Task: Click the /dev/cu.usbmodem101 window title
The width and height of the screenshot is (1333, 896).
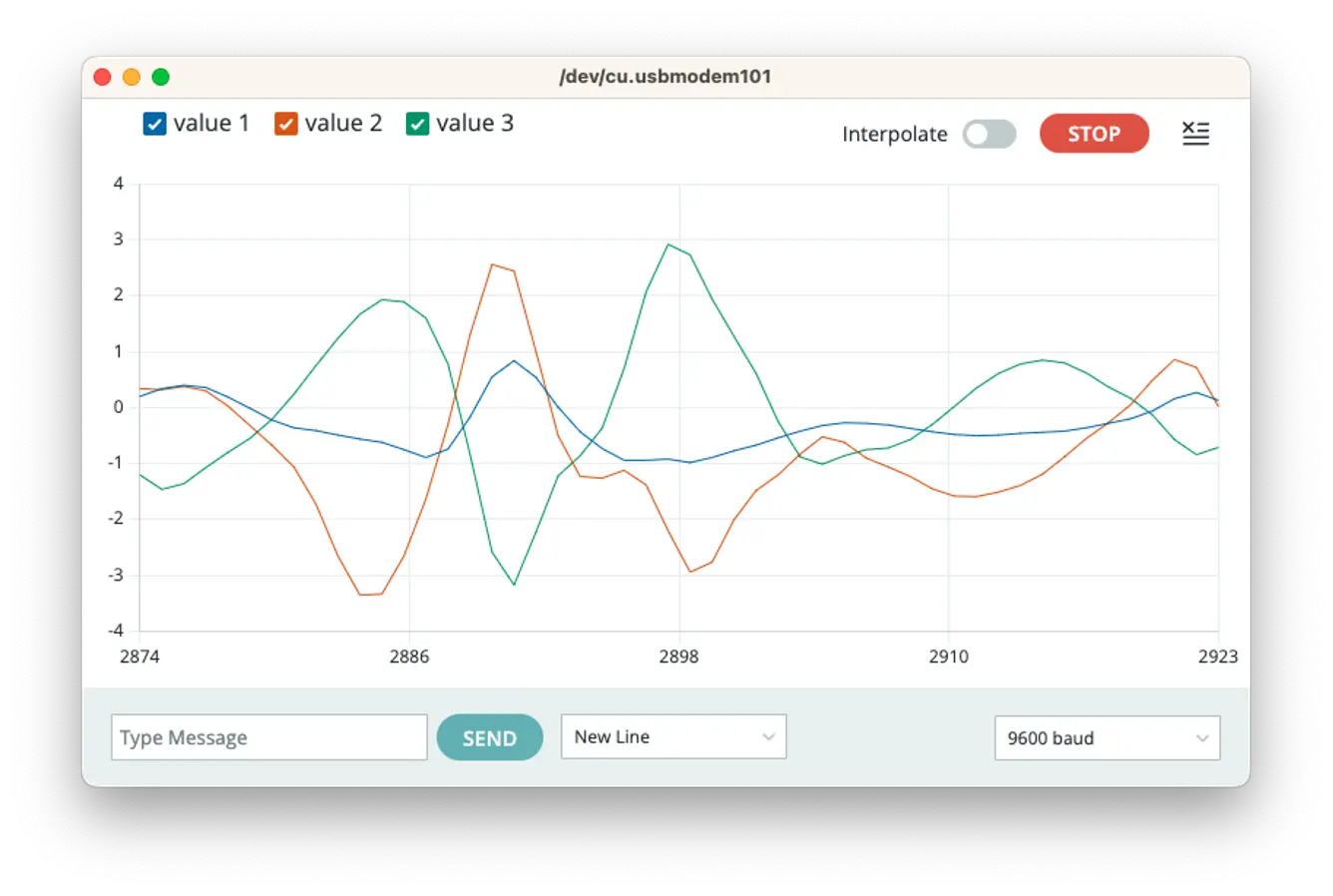Action: (x=666, y=77)
